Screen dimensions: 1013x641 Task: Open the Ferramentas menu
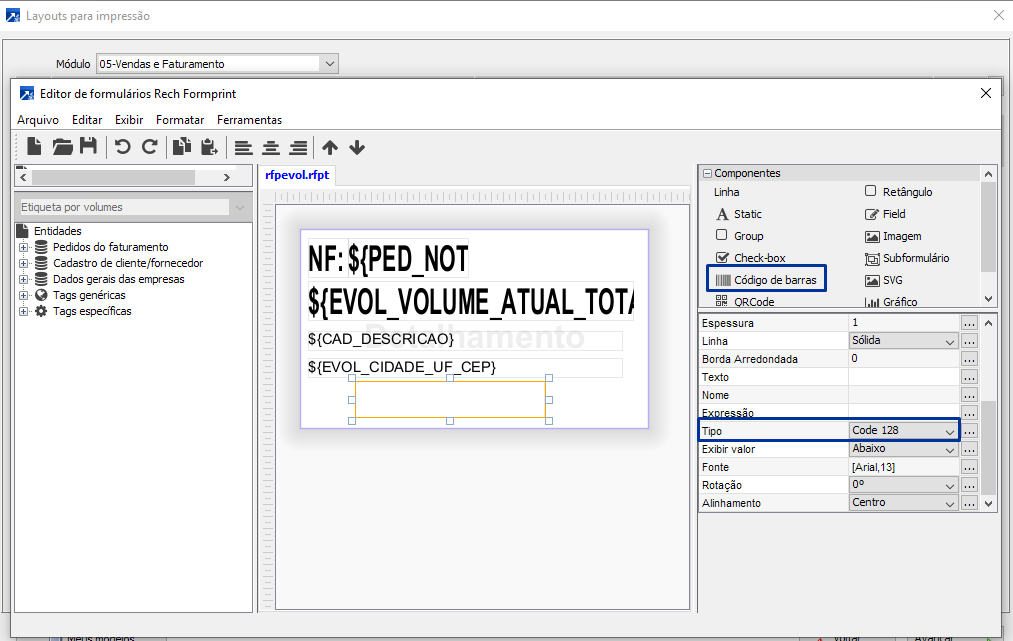(249, 120)
